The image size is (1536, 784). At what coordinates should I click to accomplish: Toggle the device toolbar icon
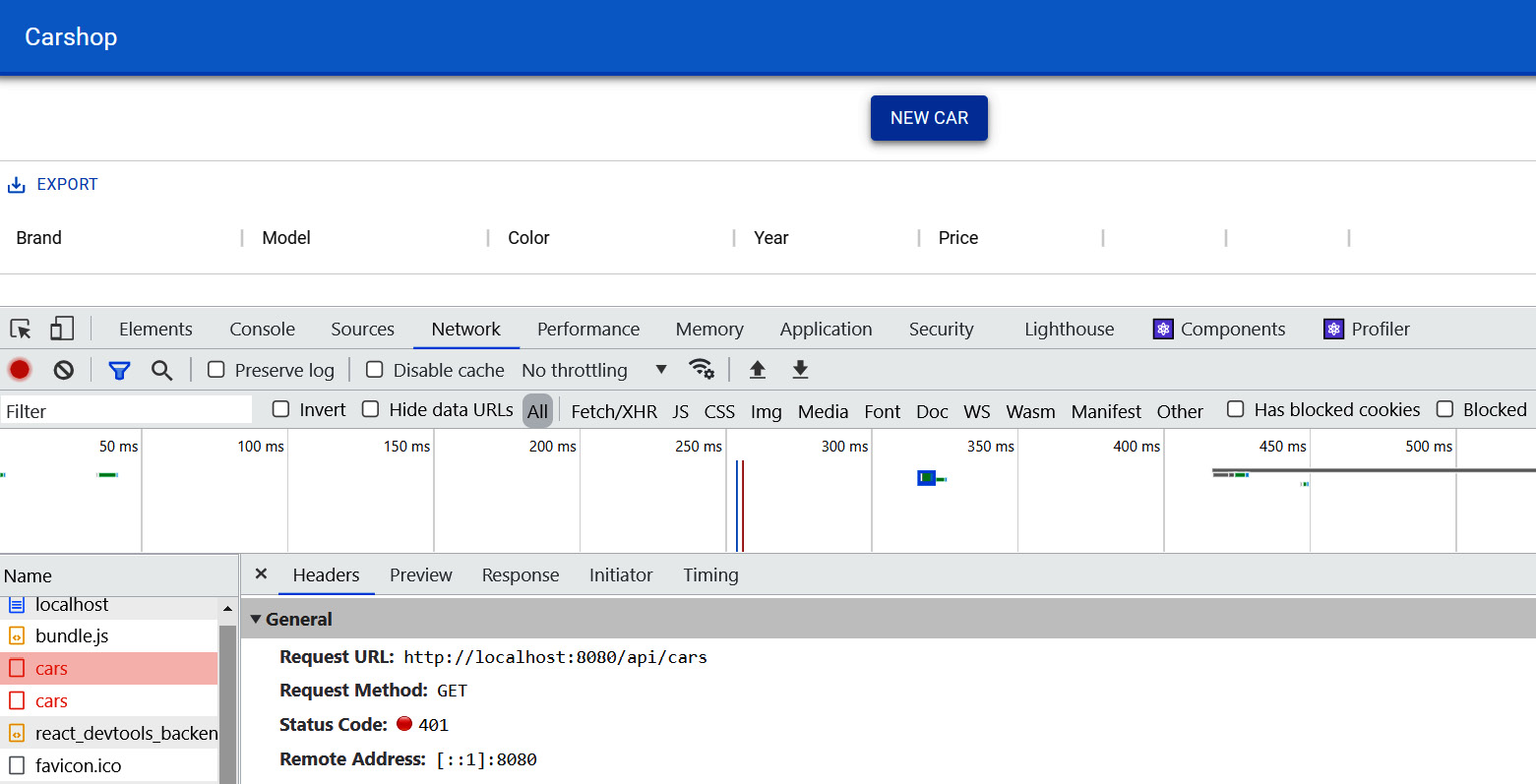(x=62, y=329)
